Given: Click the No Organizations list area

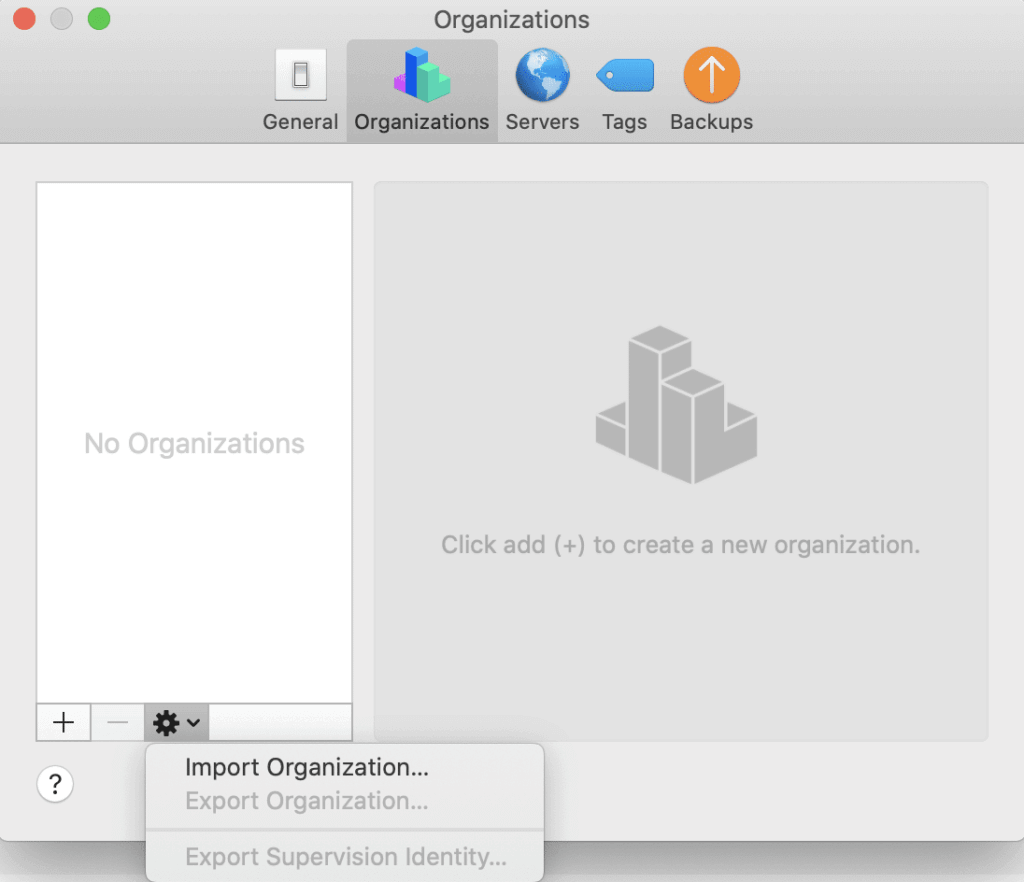Looking at the screenshot, I should pyautogui.click(x=194, y=443).
